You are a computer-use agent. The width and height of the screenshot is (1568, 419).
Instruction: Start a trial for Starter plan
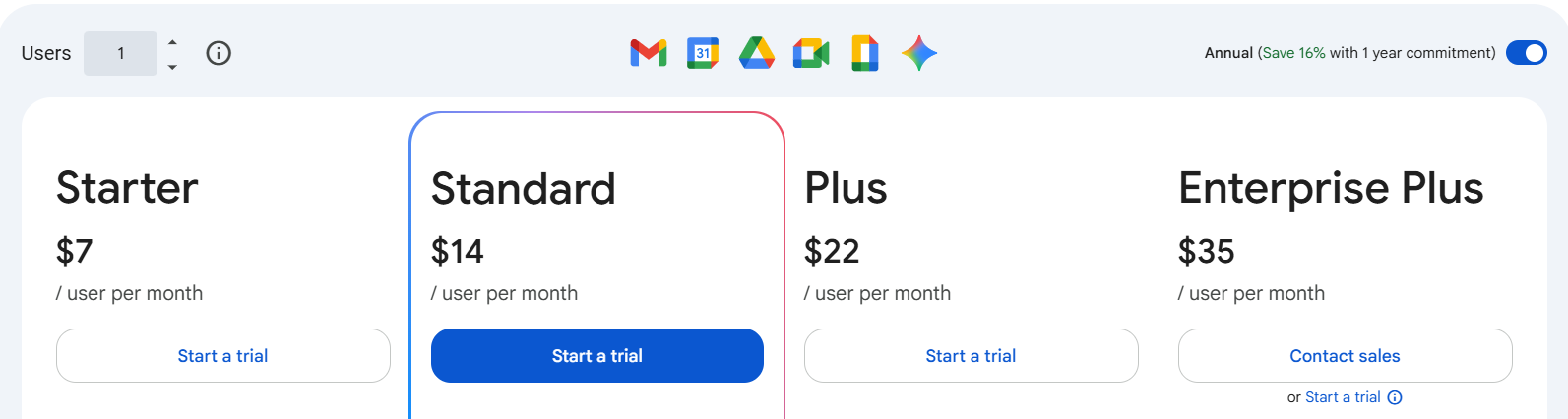tap(223, 356)
